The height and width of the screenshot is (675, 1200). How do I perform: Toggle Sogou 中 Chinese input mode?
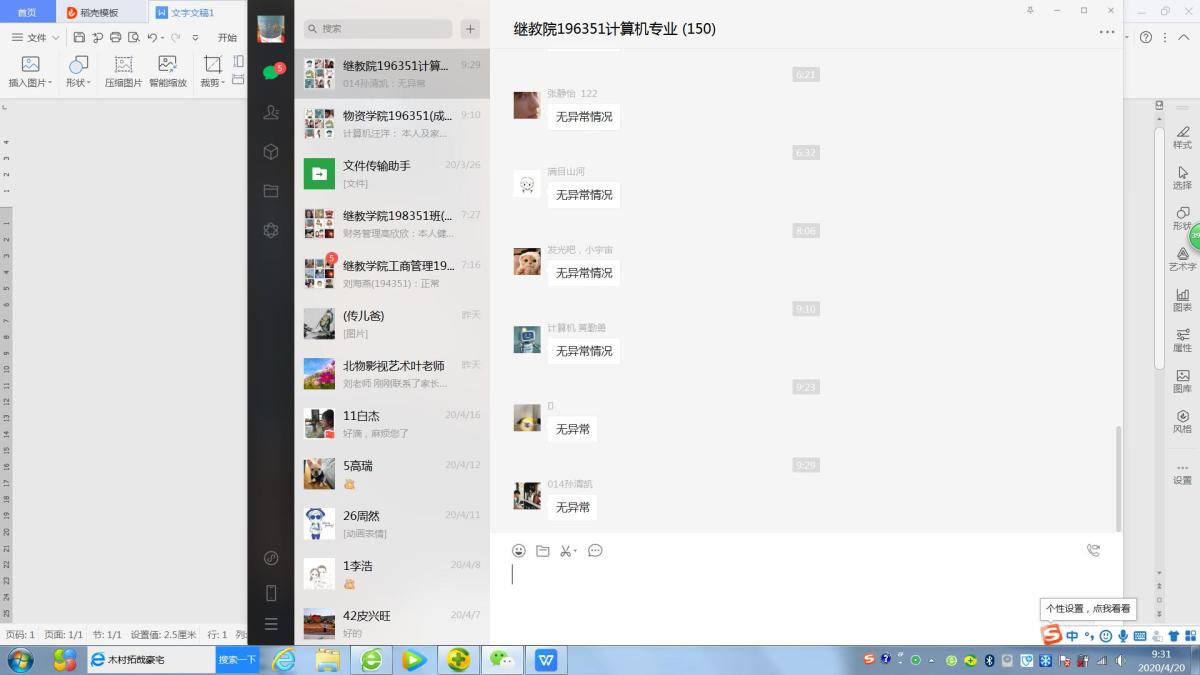pyautogui.click(x=1072, y=636)
